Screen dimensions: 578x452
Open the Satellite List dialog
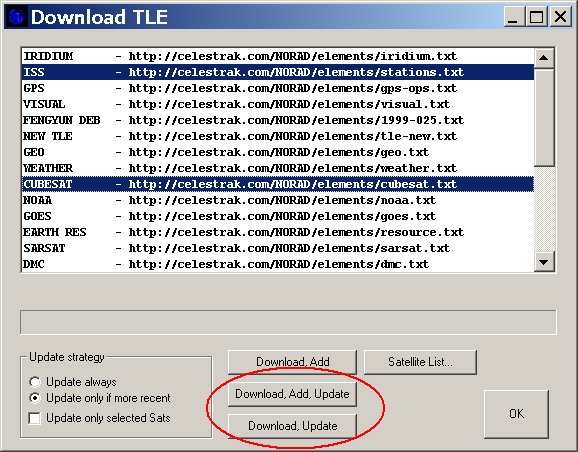pos(420,362)
